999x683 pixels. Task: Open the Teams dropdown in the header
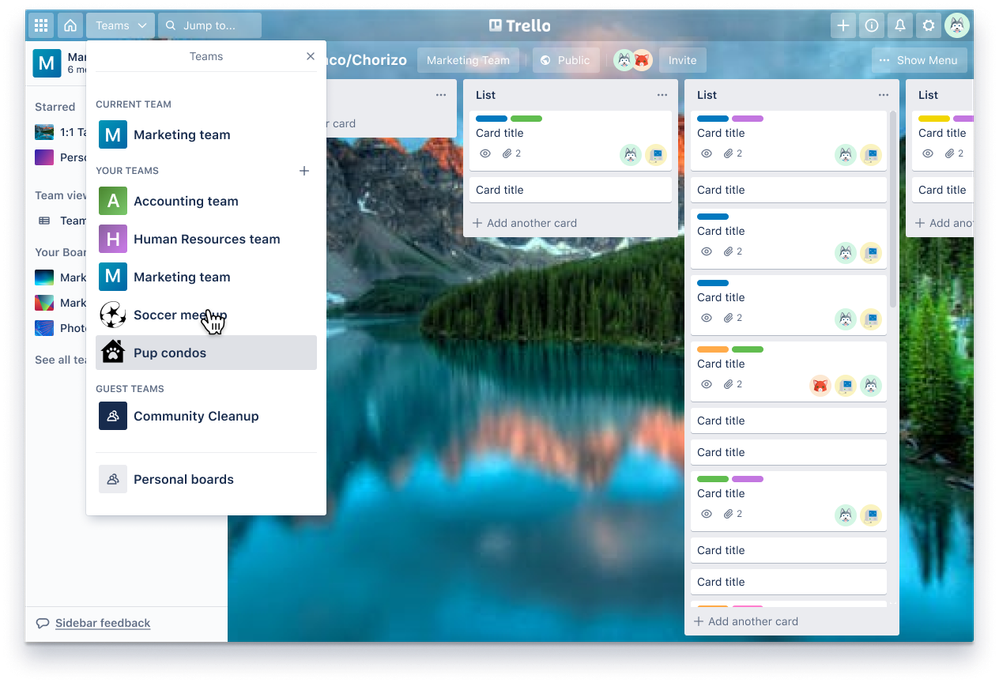click(120, 25)
